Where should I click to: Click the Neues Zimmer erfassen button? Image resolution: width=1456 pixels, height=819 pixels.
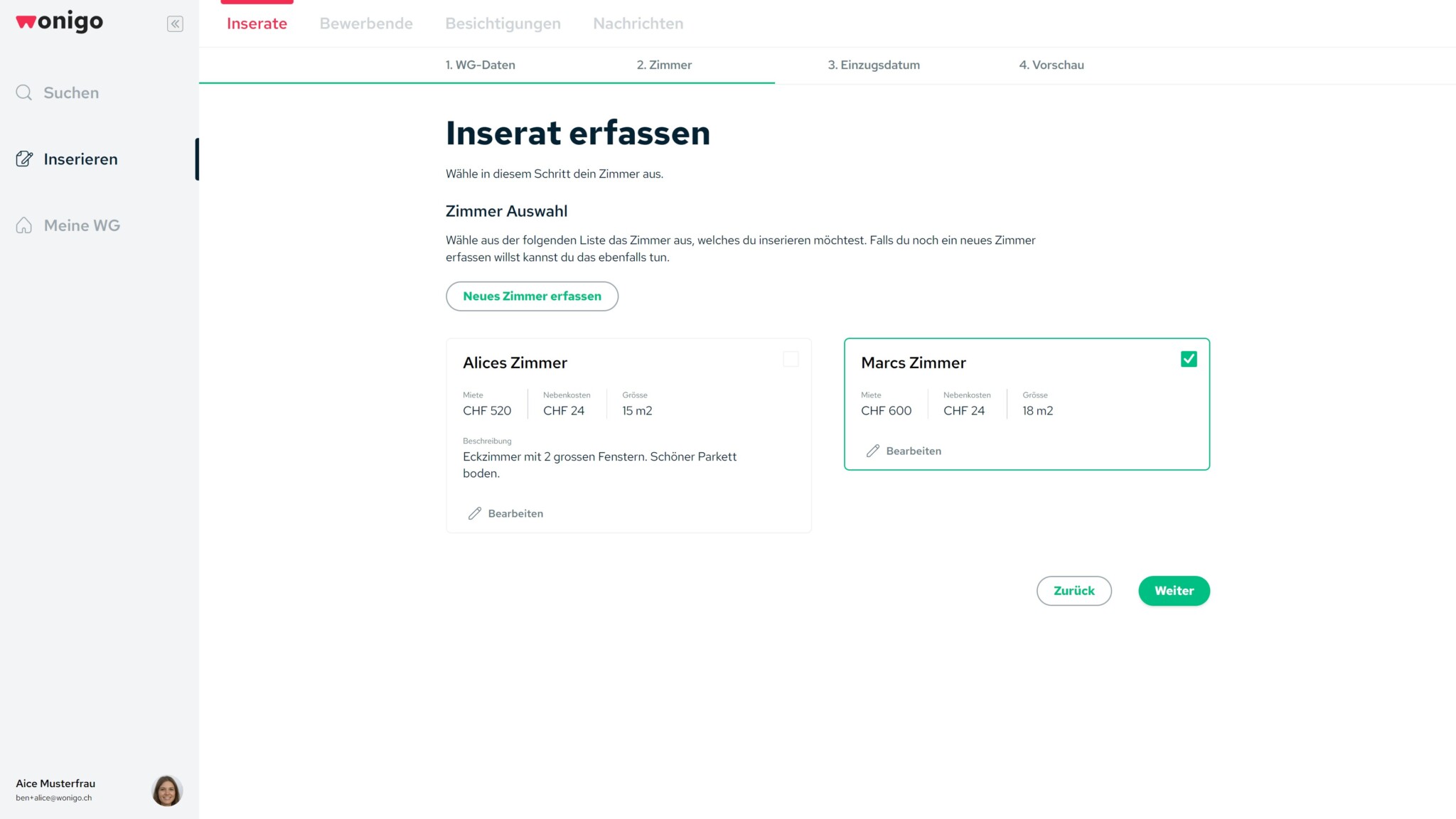(532, 296)
